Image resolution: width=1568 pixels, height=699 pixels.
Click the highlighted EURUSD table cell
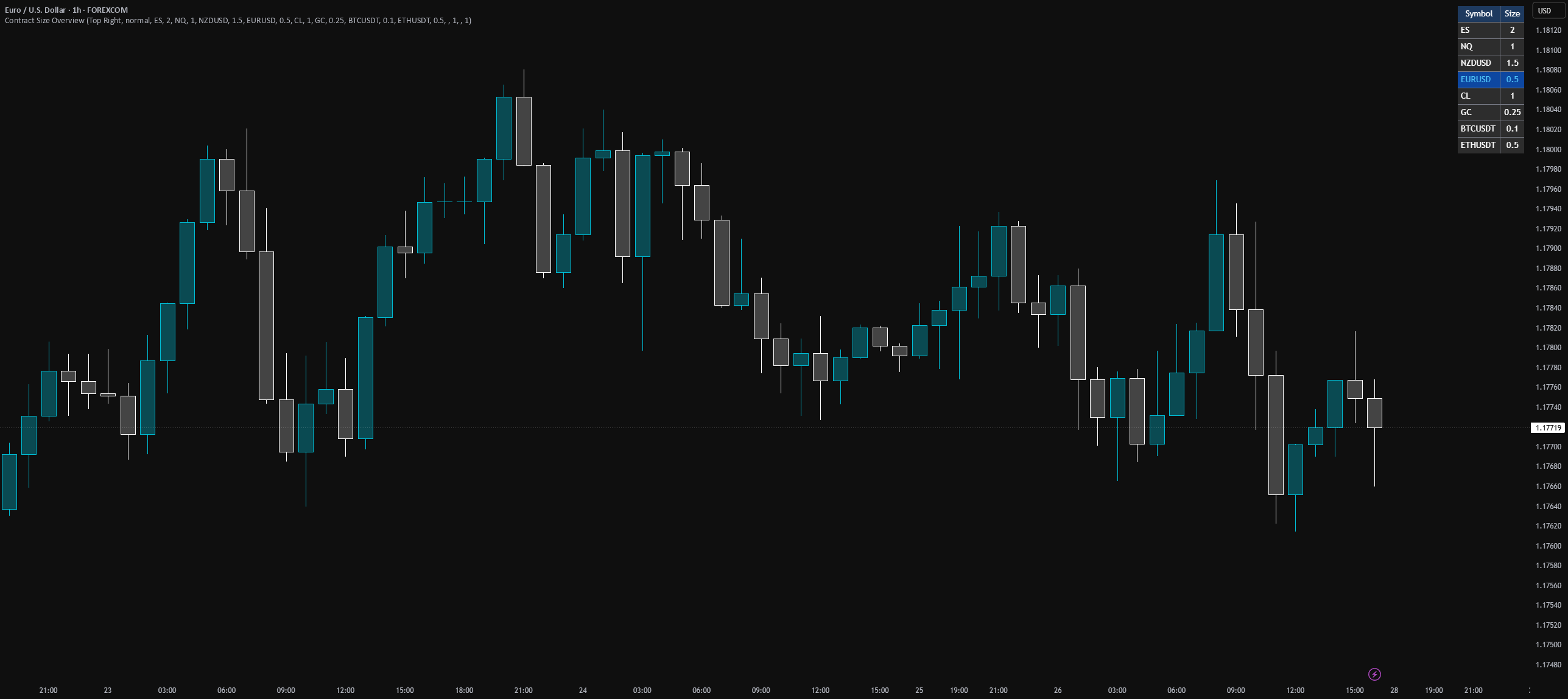point(1478,79)
